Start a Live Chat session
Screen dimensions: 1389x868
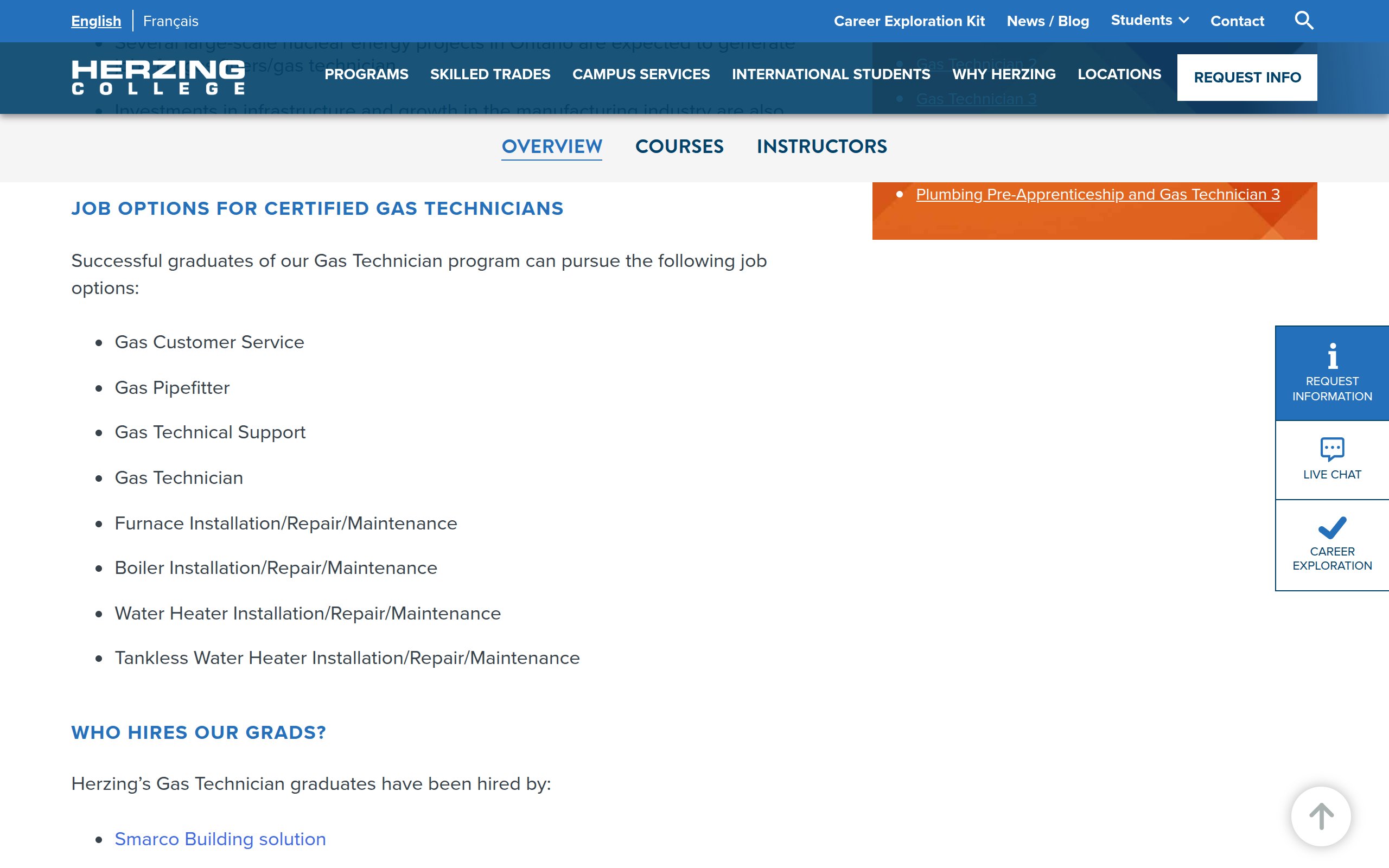tap(1331, 460)
